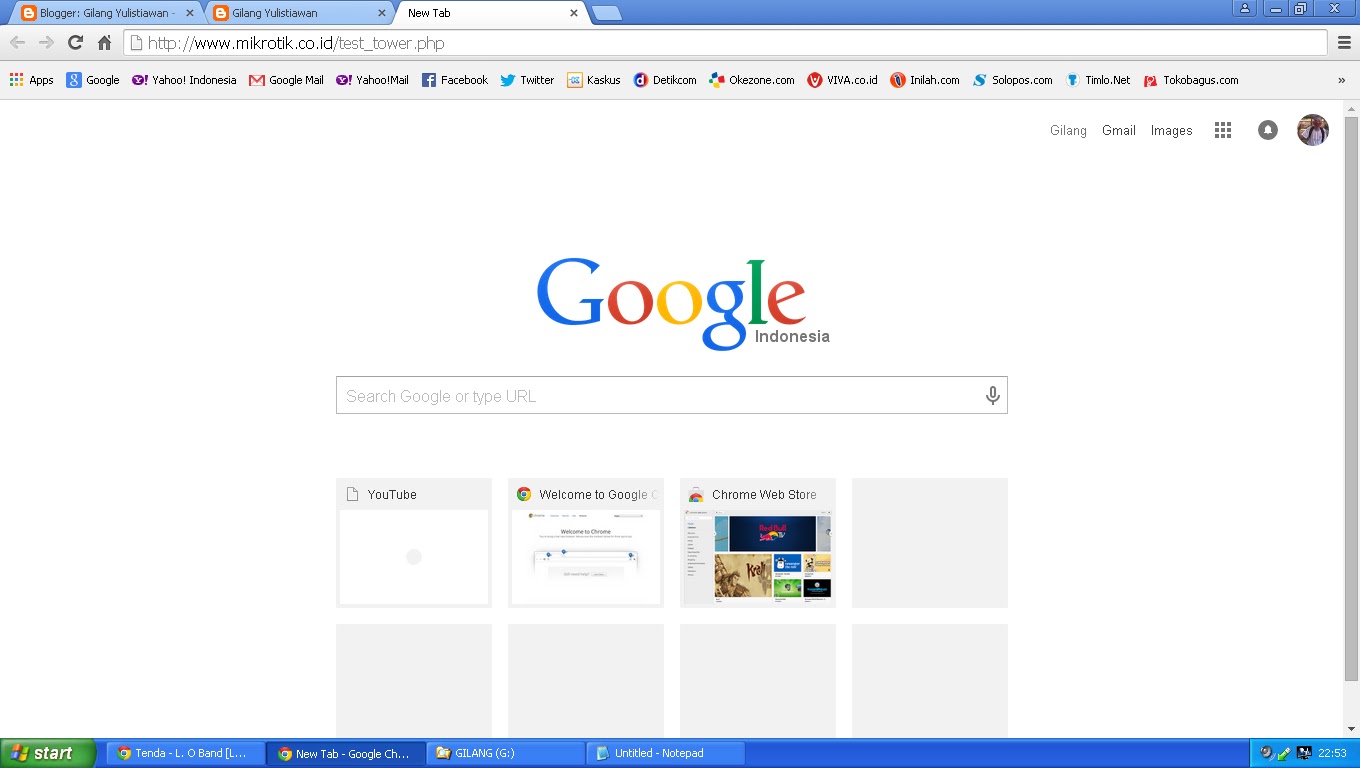1360x768 pixels.
Task: Switch to Untitled - Notepad in taskbar
Action: click(666, 753)
